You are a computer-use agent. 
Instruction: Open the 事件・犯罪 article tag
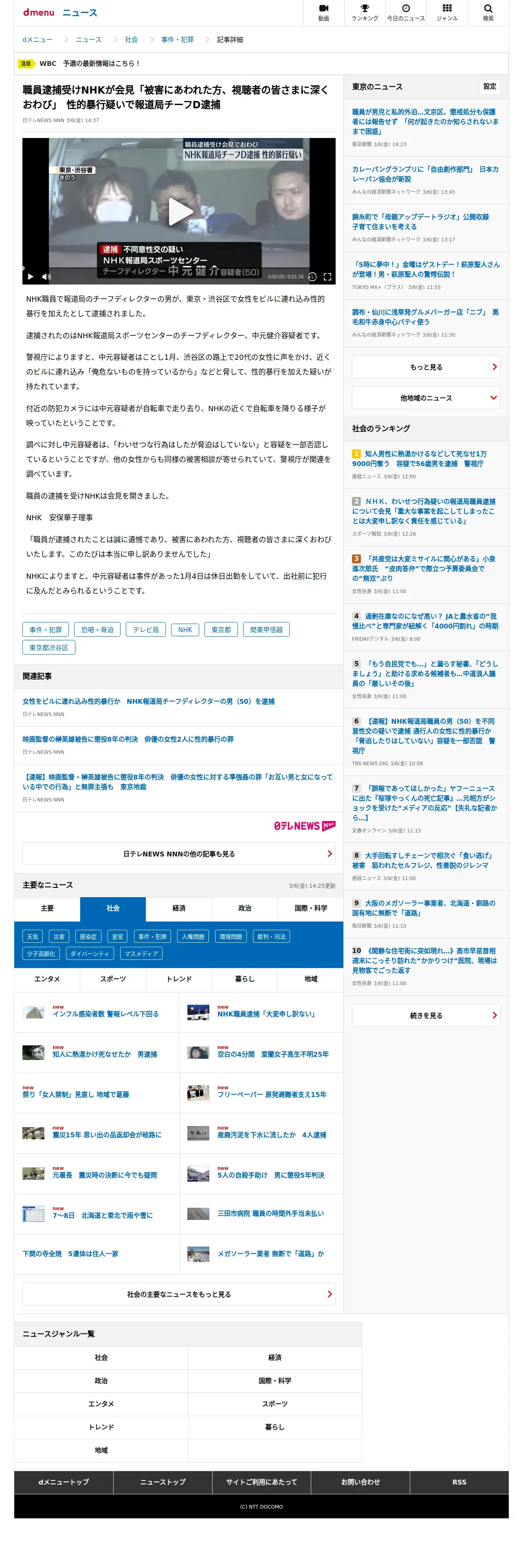point(46,629)
